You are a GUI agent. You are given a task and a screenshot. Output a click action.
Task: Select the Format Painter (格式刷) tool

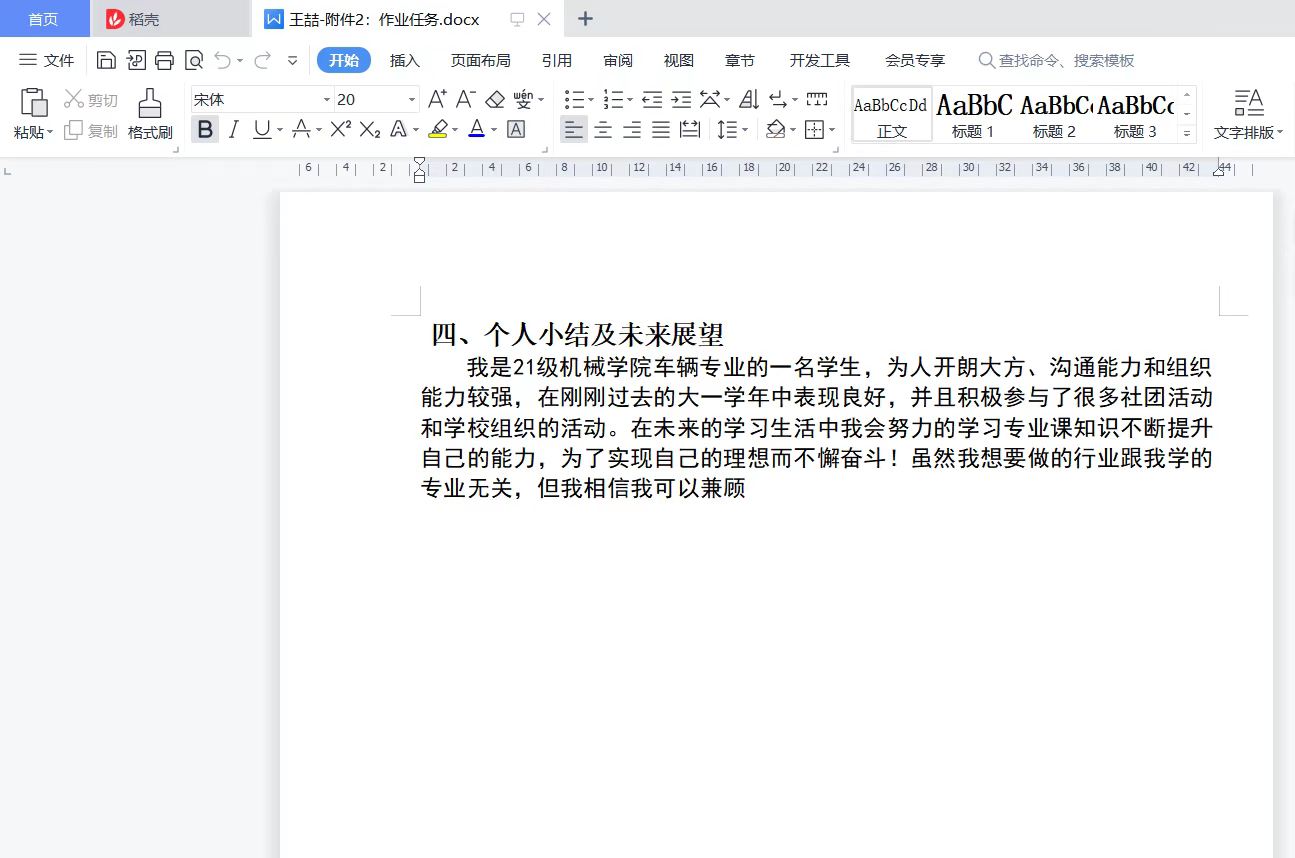click(x=150, y=114)
